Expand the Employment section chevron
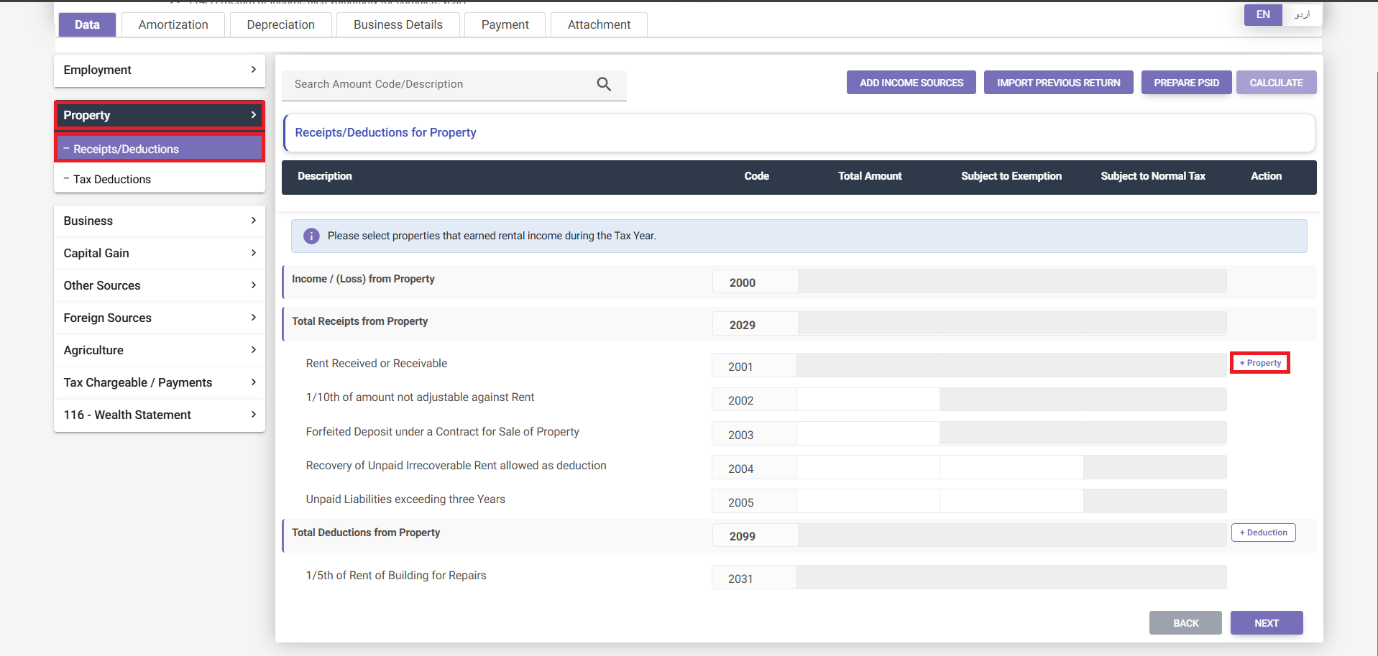 pyautogui.click(x=253, y=70)
